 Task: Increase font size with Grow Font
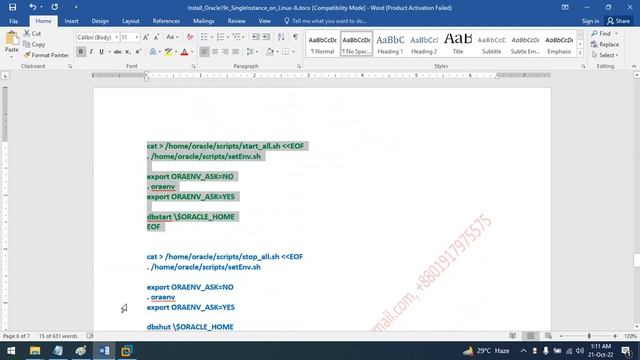pyautogui.click(x=146, y=37)
